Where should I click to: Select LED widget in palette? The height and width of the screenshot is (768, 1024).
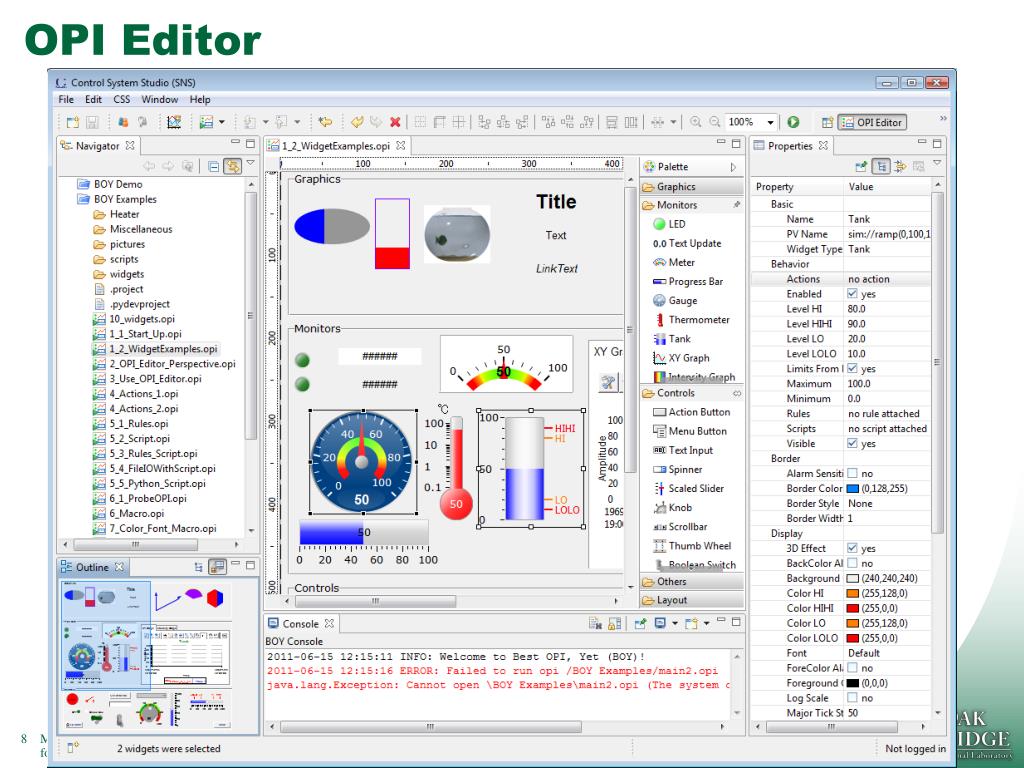click(x=669, y=224)
